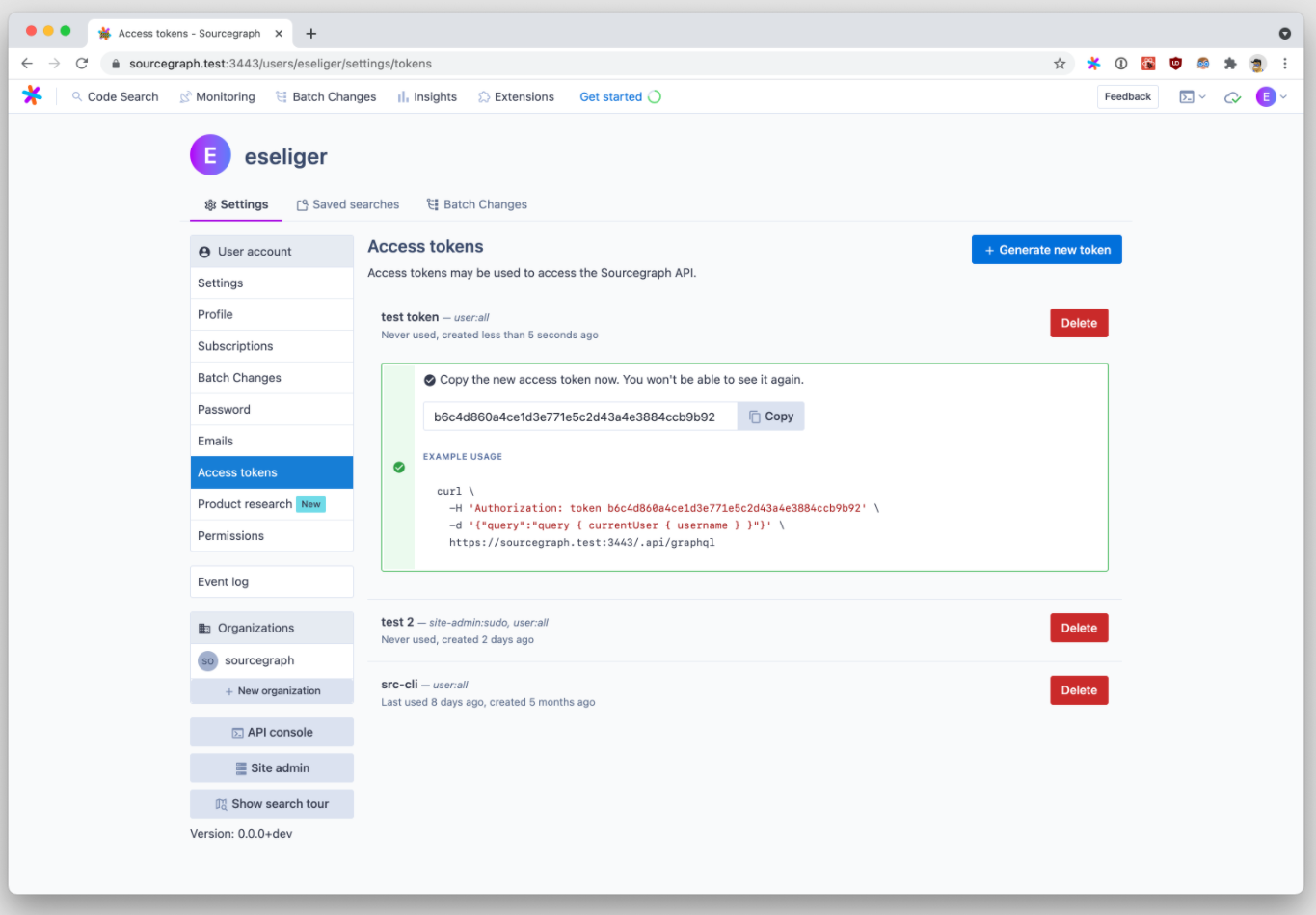Click the test 2 token name
This screenshot has width=1316, height=915.
[x=397, y=622]
